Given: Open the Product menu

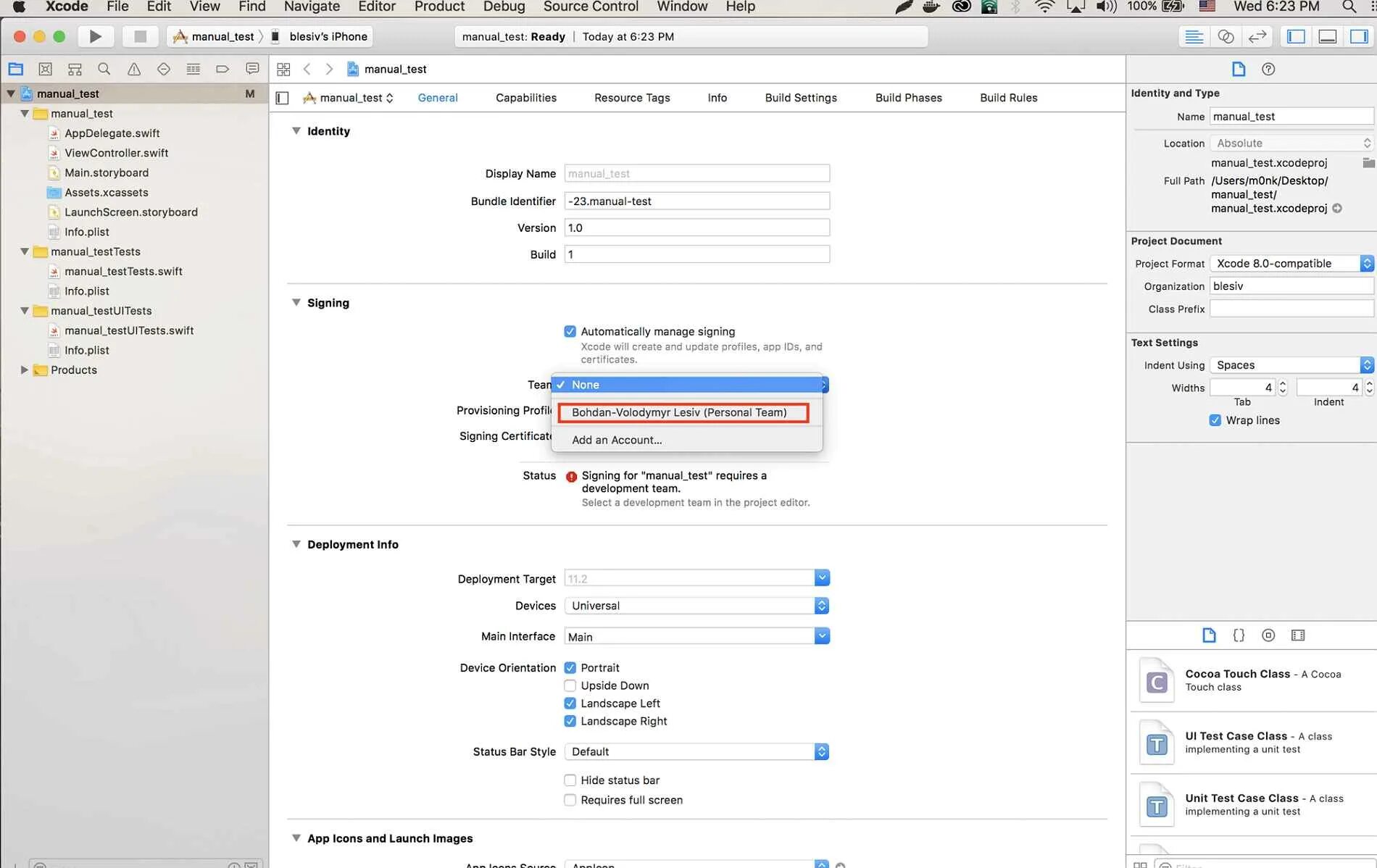Looking at the screenshot, I should point(439,7).
